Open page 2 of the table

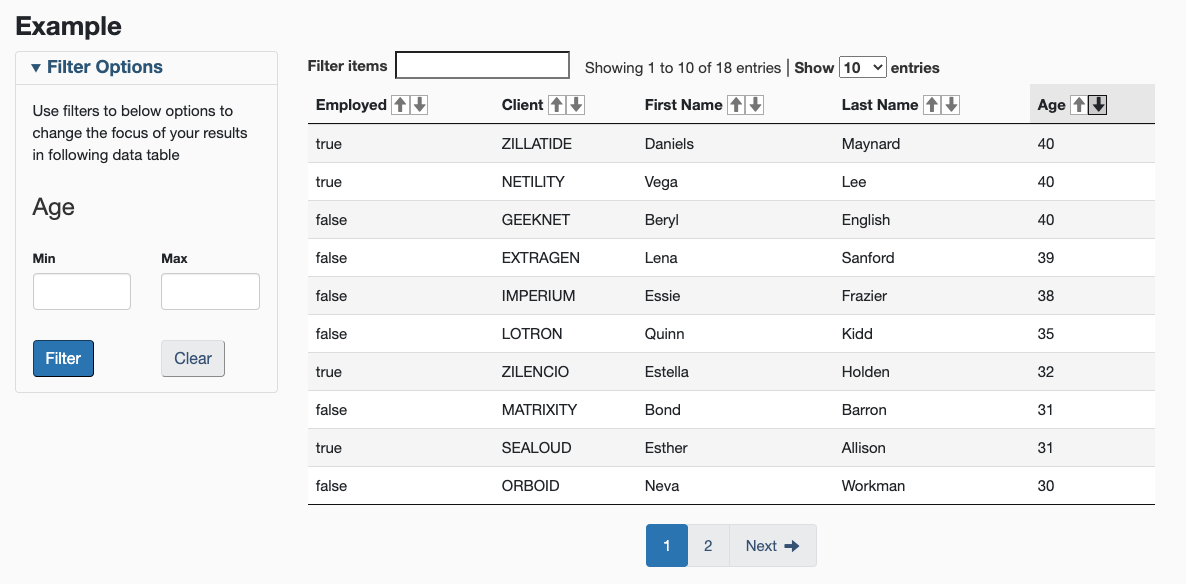tap(708, 545)
